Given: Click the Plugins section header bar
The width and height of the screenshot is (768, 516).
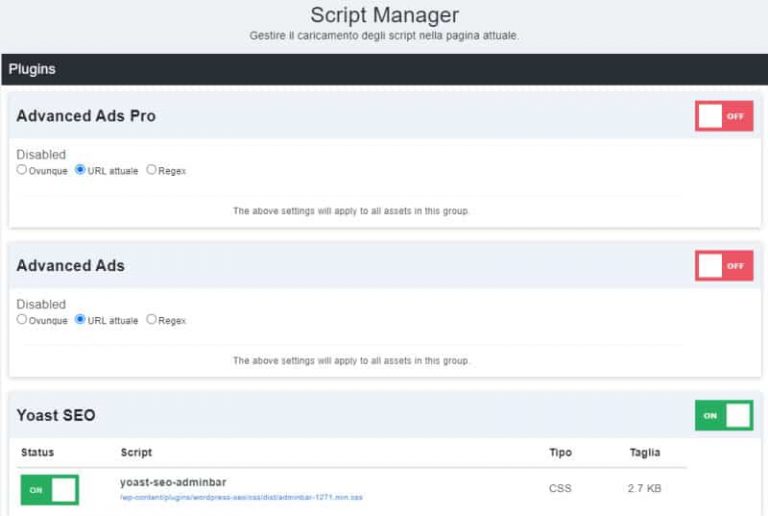Looking at the screenshot, I should coord(384,70).
